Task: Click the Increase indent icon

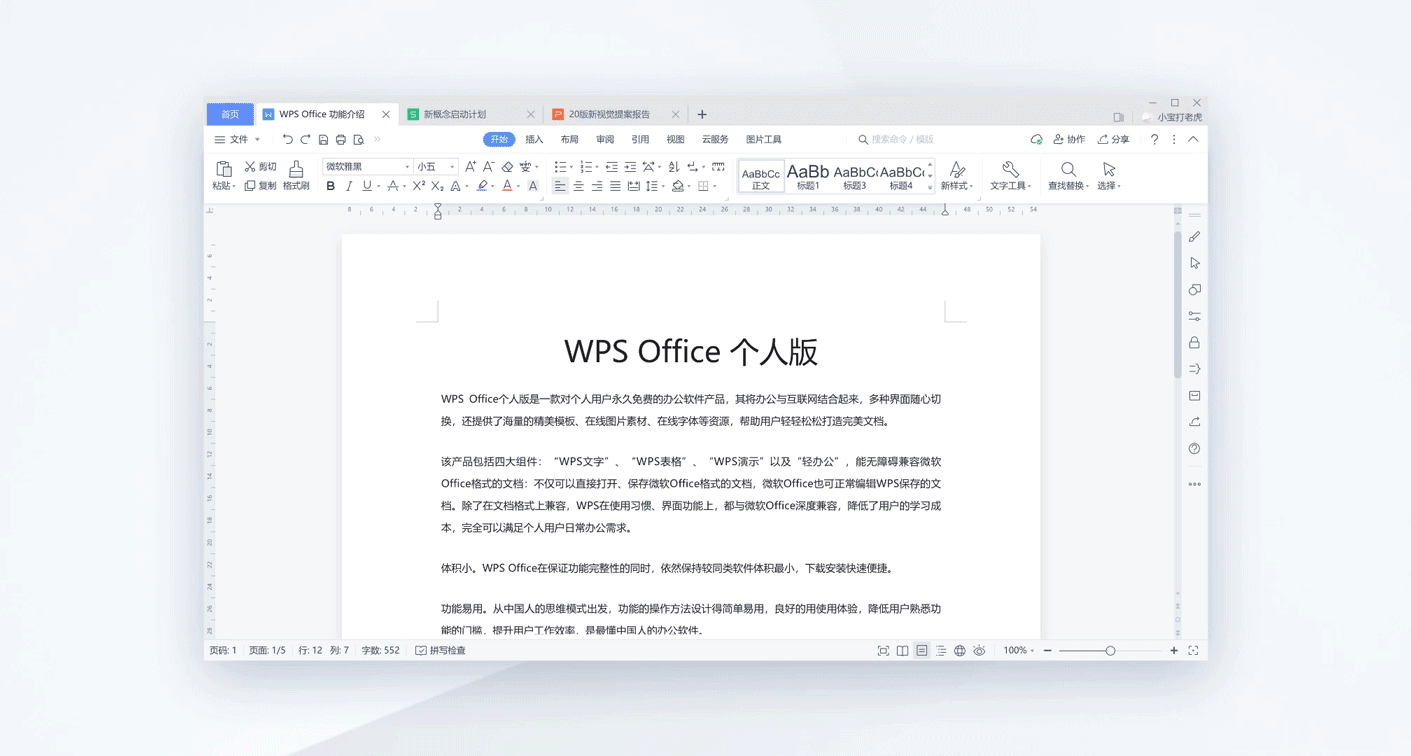Action: click(630, 167)
